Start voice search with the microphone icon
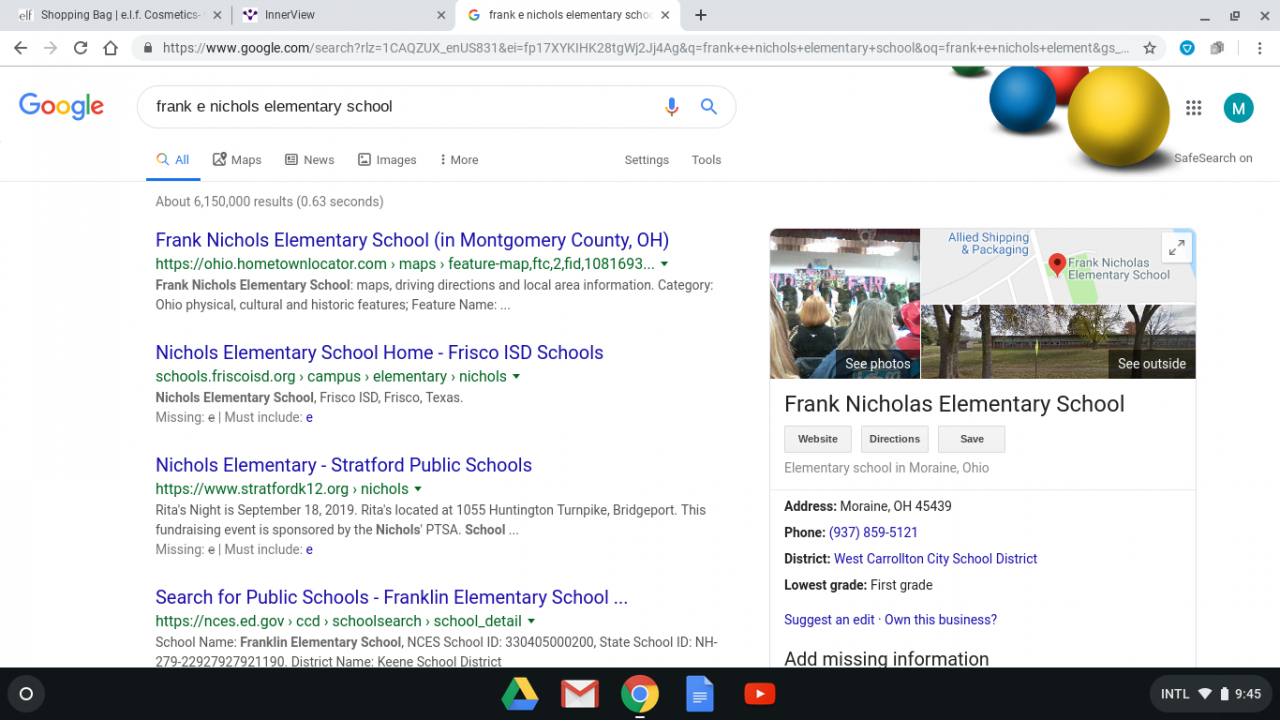The height and width of the screenshot is (720, 1280). (672, 107)
